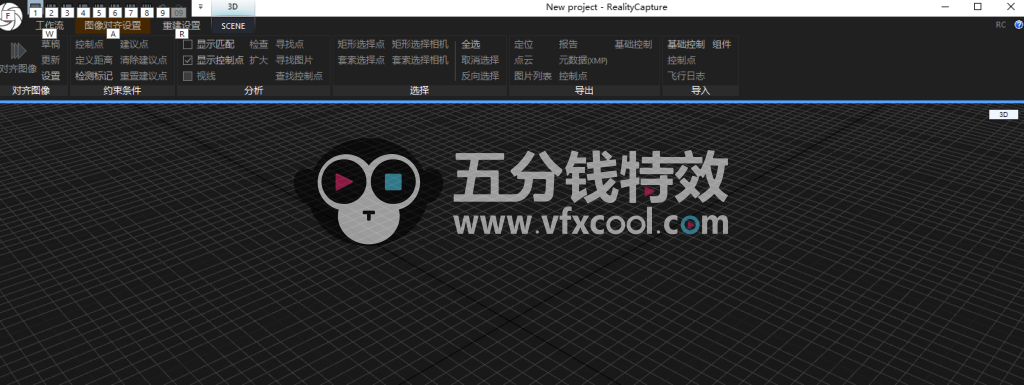Image resolution: width=1024 pixels, height=385 pixels.
Task: Click the RealityCapture application logo button
Action: (x=10, y=17)
